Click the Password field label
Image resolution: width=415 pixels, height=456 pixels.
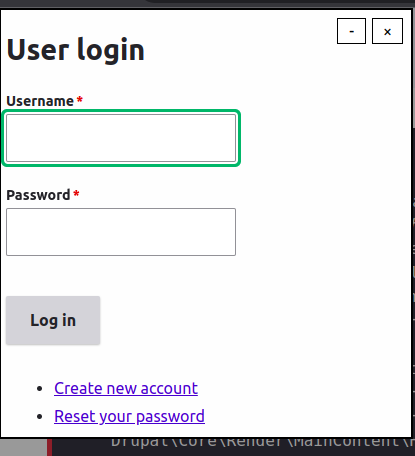pyautogui.click(x=38, y=195)
